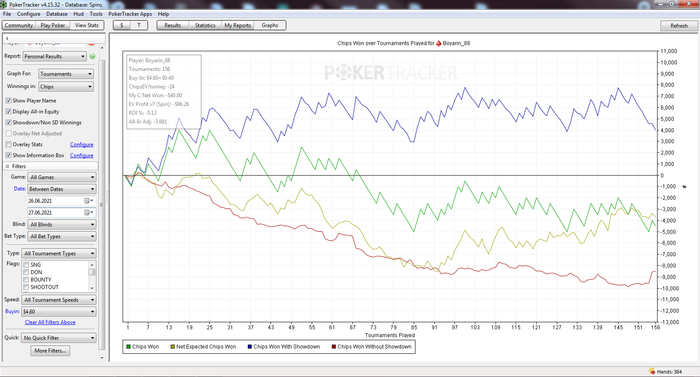Screen dimensions: 700x377
Task: Open the calendar picker for 27.06.2021
Action: 88,213
